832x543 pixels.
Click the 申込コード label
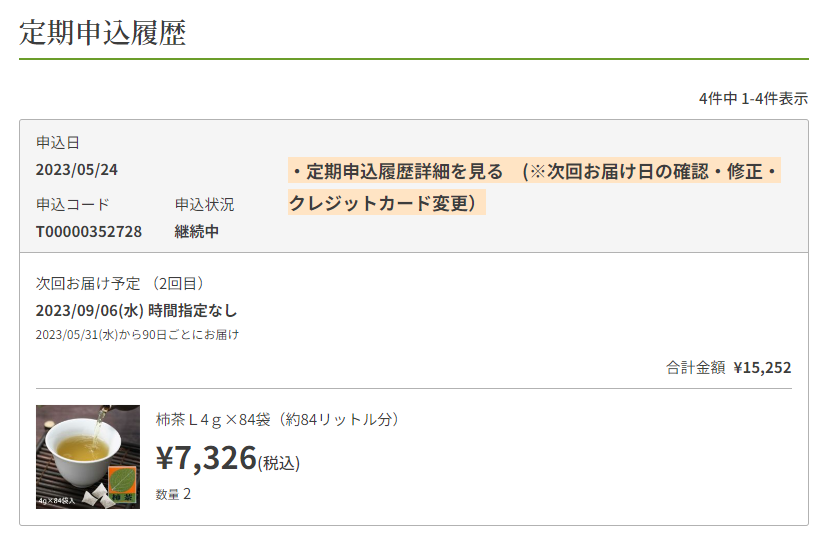[x=72, y=204]
